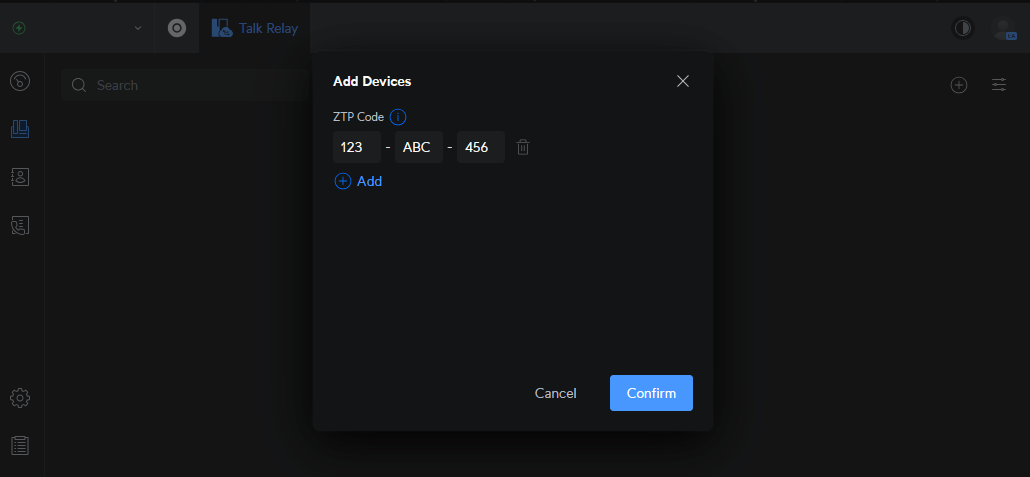This screenshot has width=1030, height=477.
Task: Open the user account avatar menu
Action: tap(1003, 28)
